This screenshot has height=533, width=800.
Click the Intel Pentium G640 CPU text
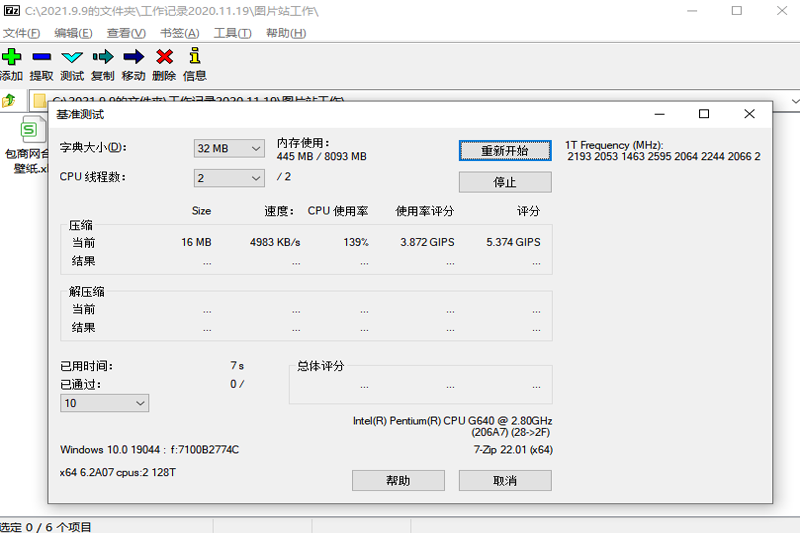pyautogui.click(x=453, y=421)
